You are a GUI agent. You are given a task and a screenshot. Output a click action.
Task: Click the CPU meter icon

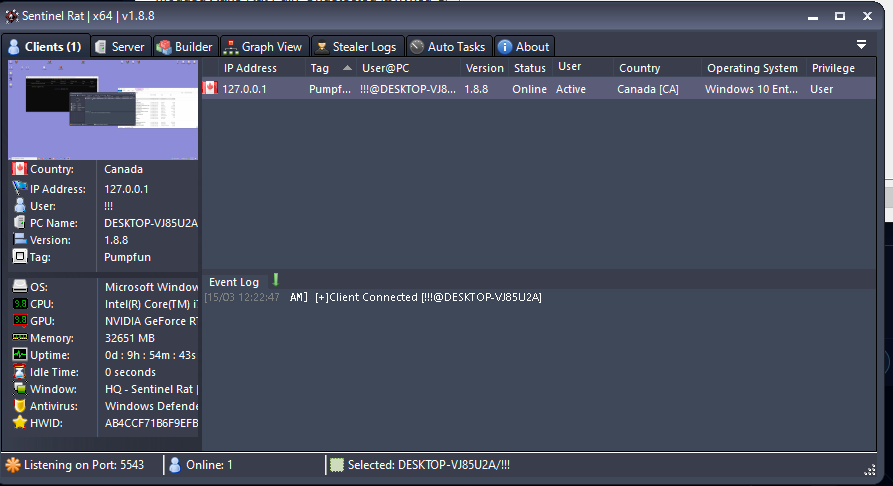pyautogui.click(x=20, y=304)
